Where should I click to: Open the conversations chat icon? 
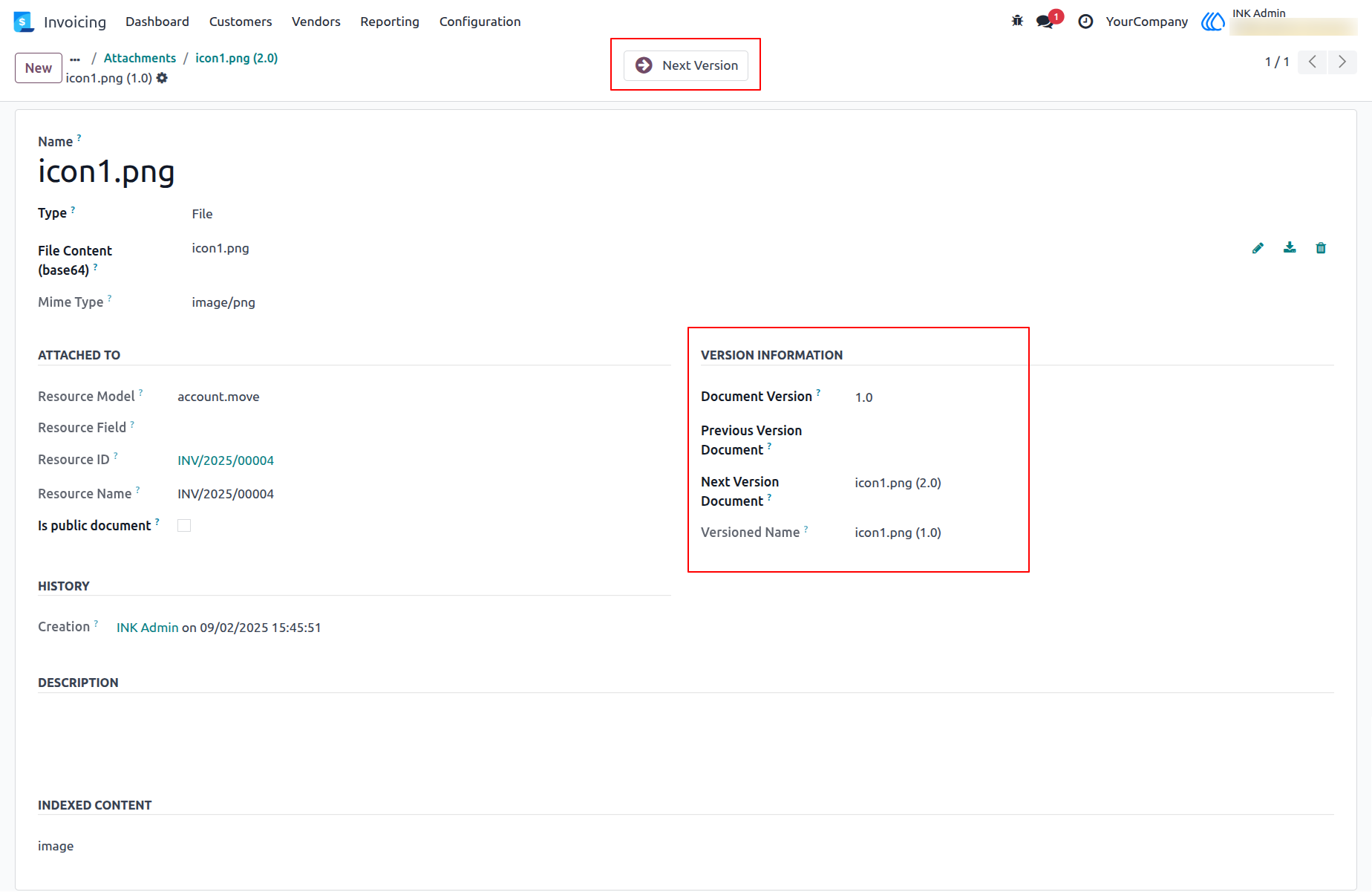click(1045, 22)
